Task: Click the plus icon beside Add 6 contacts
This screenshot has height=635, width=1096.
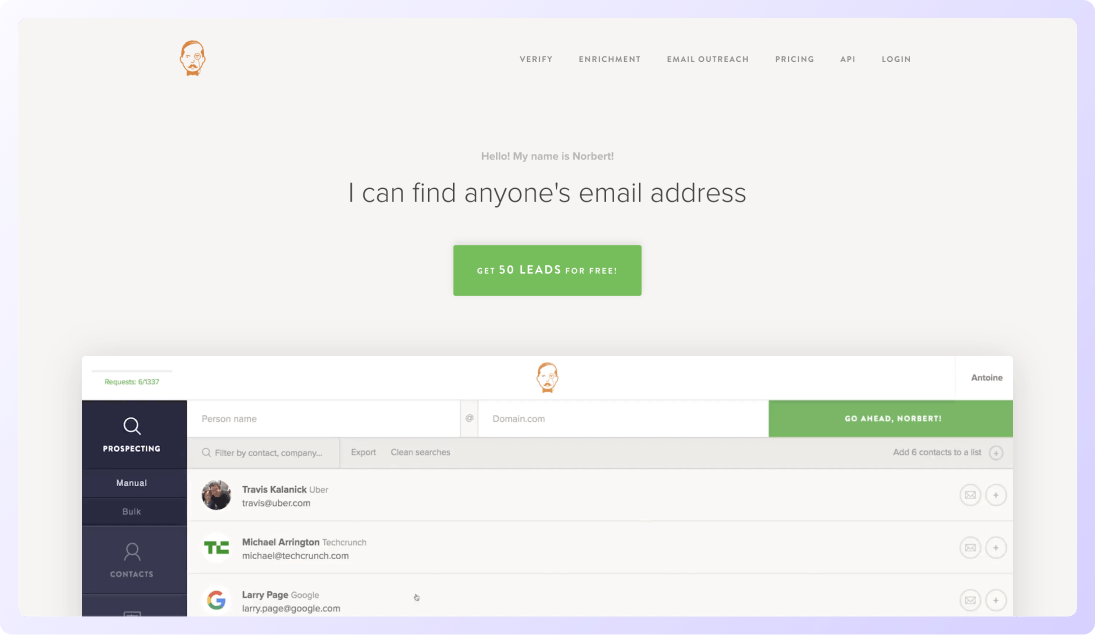Action: pyautogui.click(x=996, y=453)
